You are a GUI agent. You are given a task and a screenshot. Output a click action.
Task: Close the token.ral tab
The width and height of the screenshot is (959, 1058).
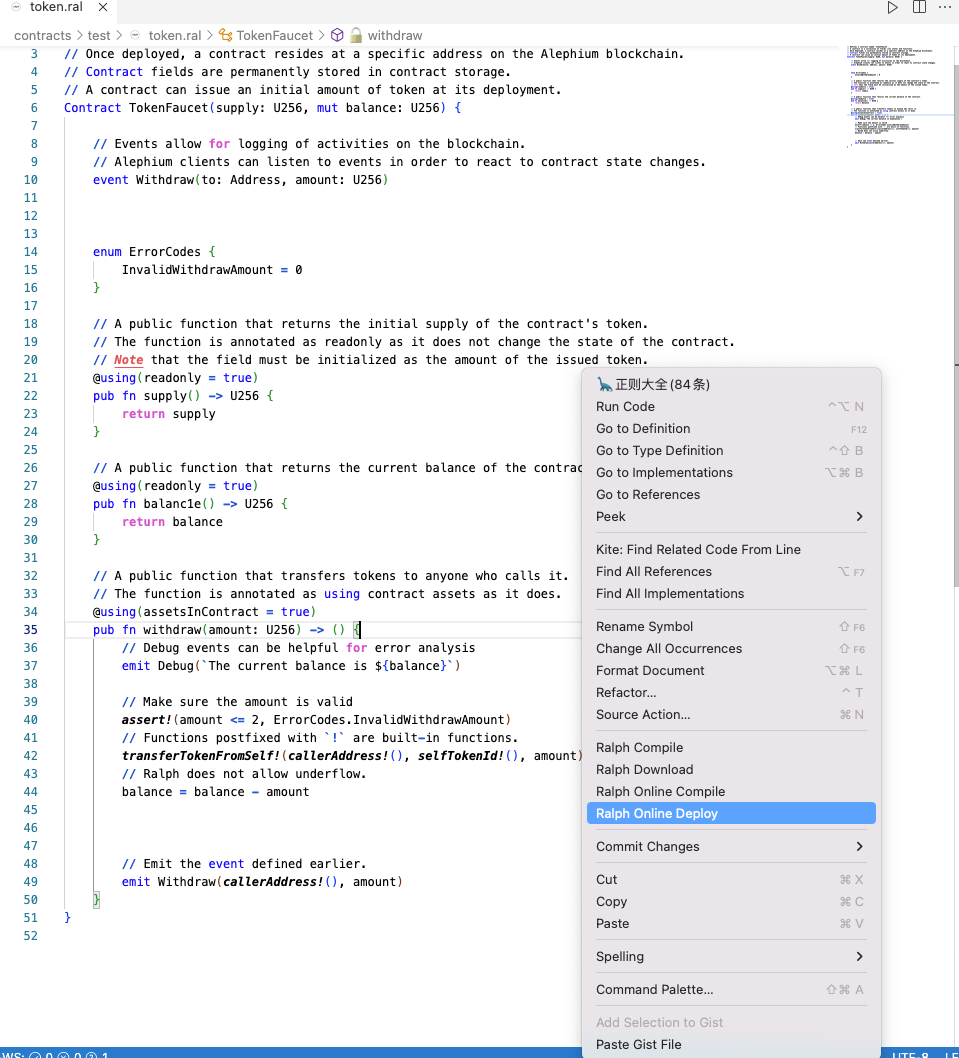(103, 7)
